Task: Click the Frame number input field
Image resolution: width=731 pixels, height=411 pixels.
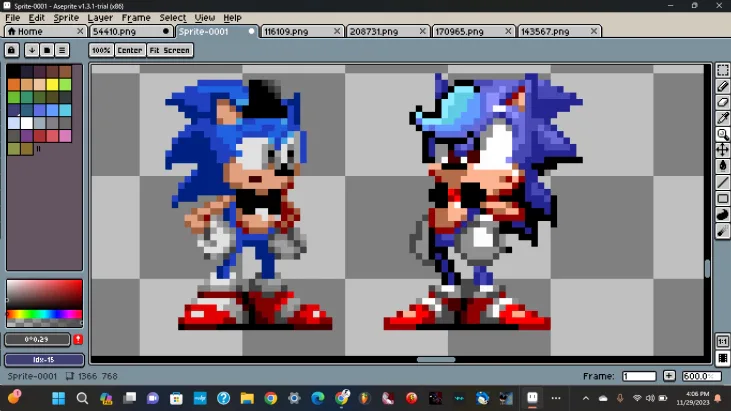Action: [639, 376]
